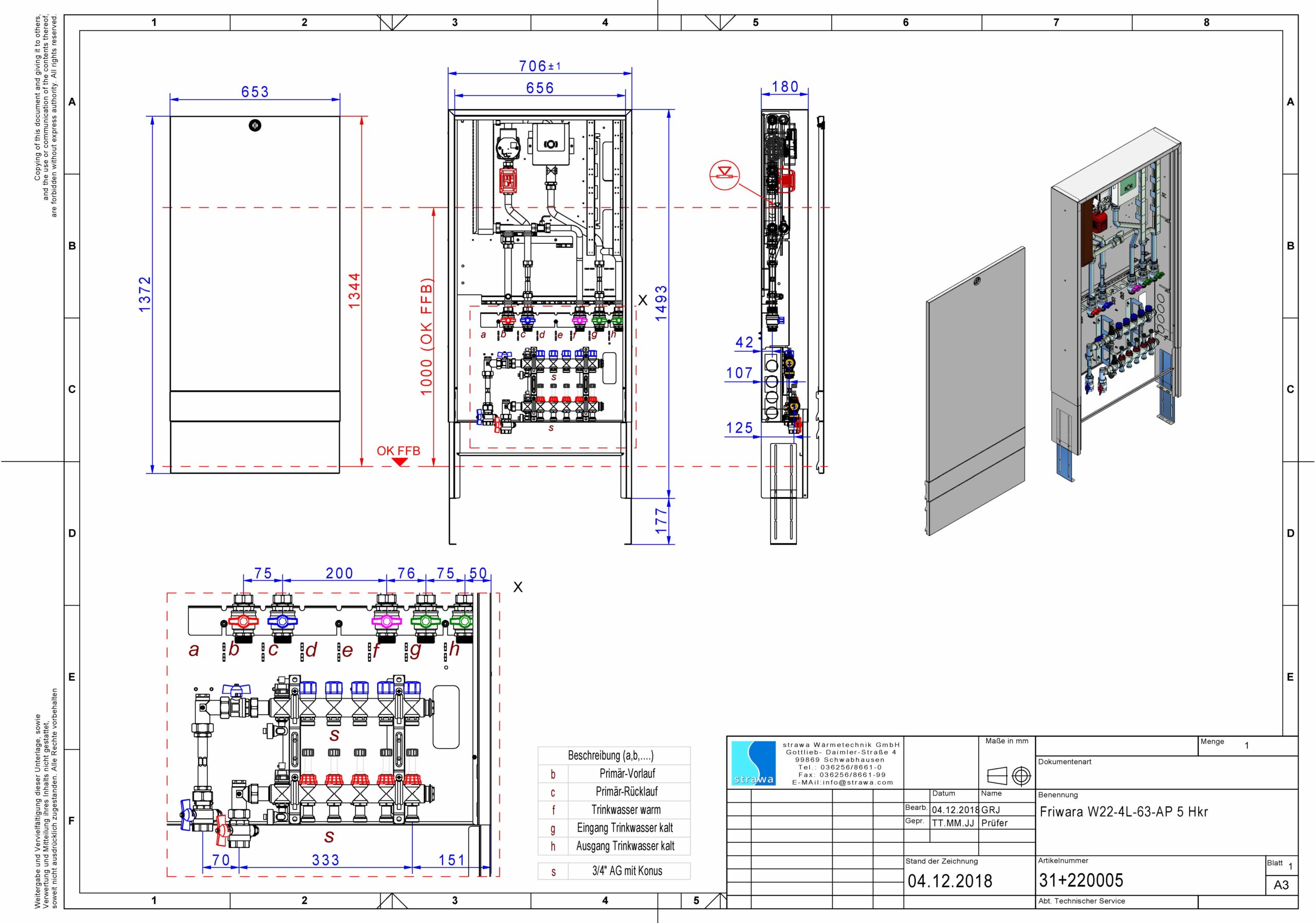The height and width of the screenshot is (923, 1316).
Task: Select the 1000 (OK FFB) dimension
Action: coord(427,336)
